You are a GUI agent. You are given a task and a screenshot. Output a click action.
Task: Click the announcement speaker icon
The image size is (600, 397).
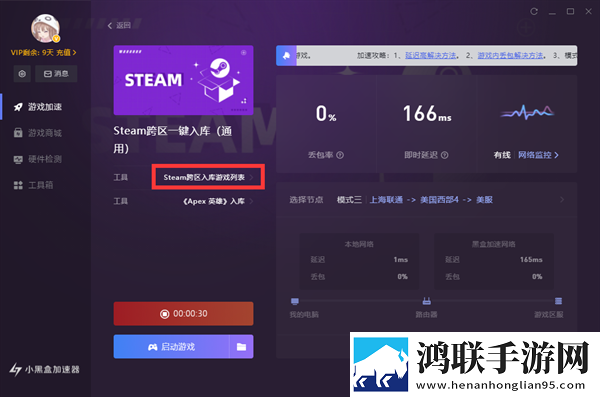click(x=286, y=56)
